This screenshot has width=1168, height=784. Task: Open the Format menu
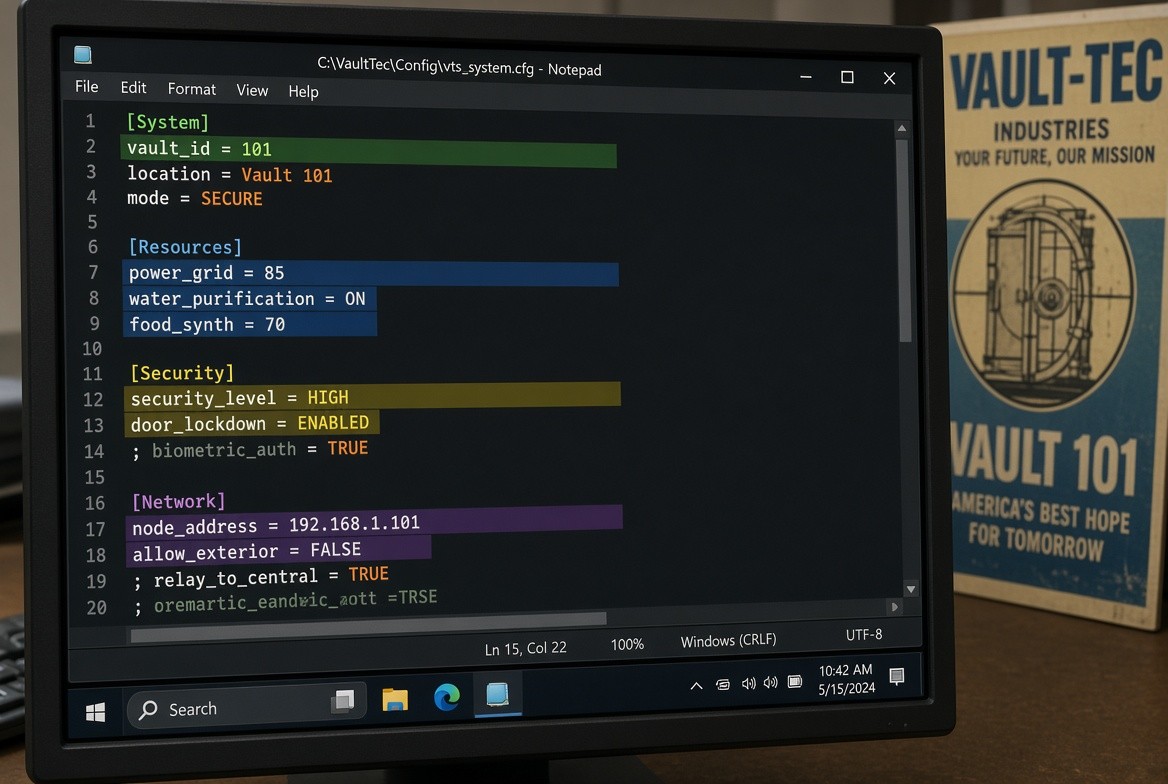(x=191, y=89)
